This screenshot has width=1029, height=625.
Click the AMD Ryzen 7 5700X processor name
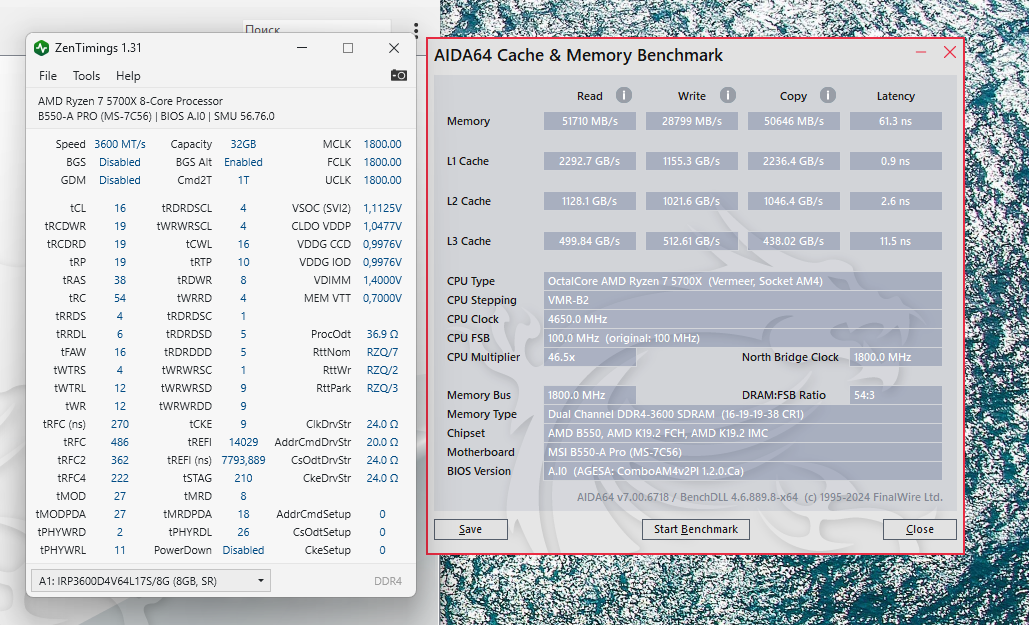click(x=130, y=101)
